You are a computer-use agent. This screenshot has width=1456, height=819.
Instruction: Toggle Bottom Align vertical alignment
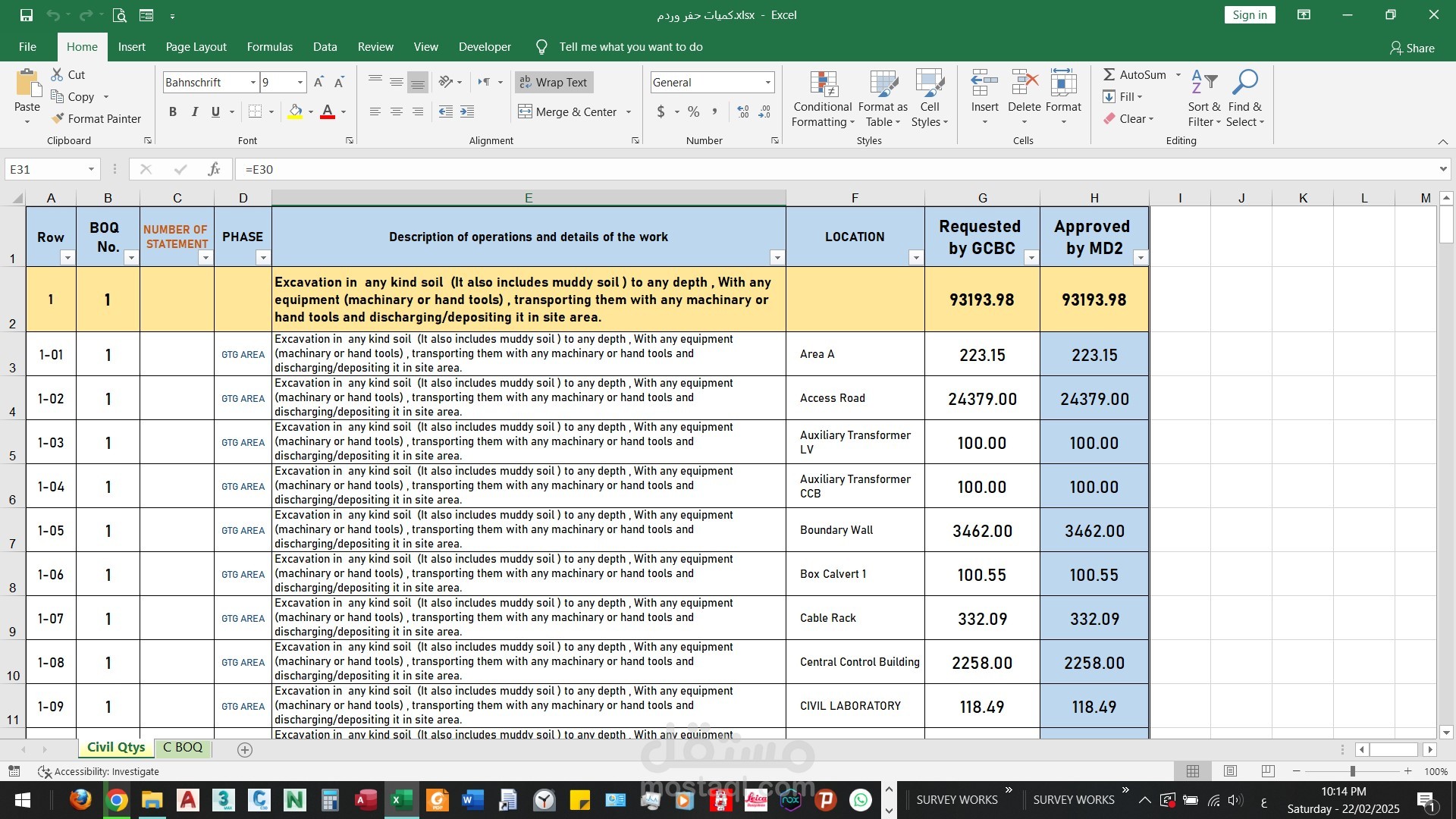pyautogui.click(x=417, y=82)
